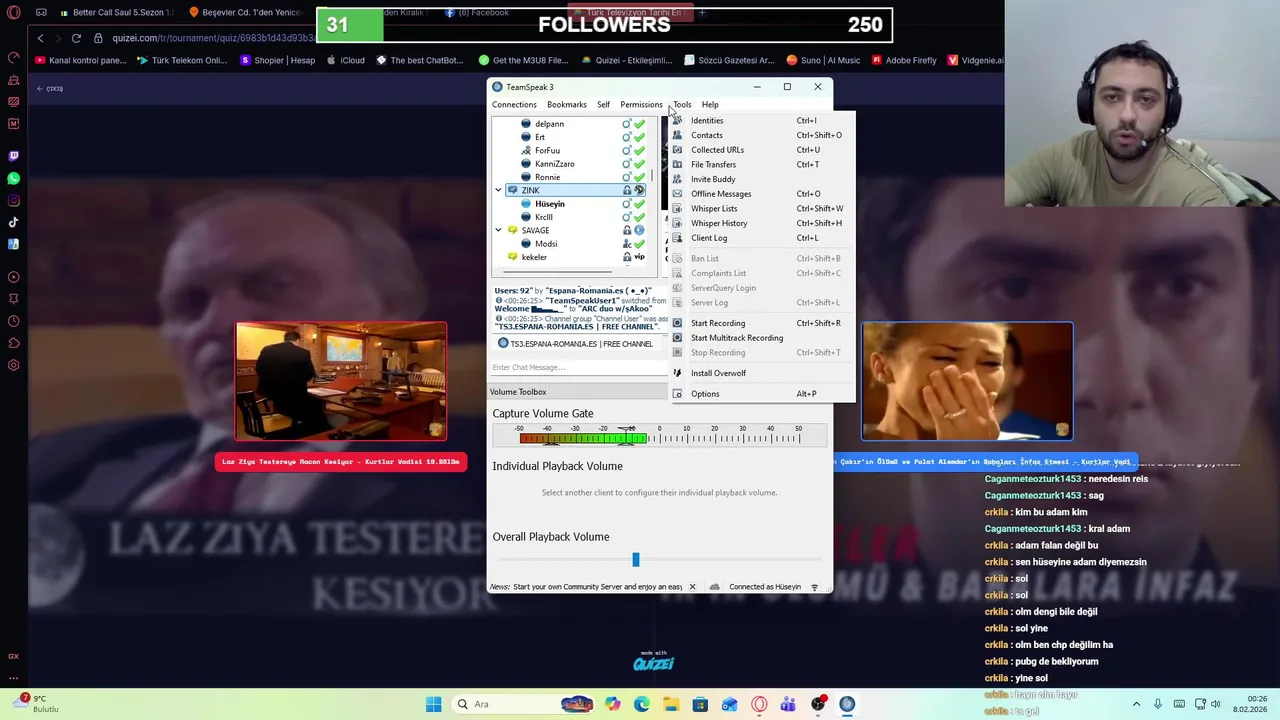Viewport: 1280px width, 720px height.
Task: Collapse the ZINK channel
Action: click(498, 190)
